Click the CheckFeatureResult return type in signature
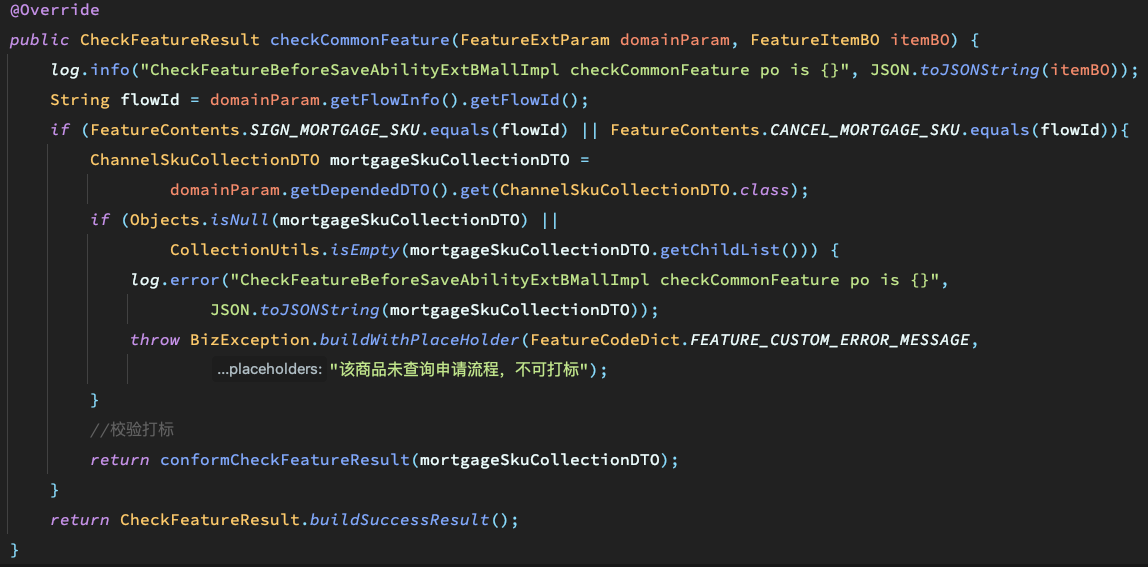The width and height of the screenshot is (1148, 567). tap(170, 40)
